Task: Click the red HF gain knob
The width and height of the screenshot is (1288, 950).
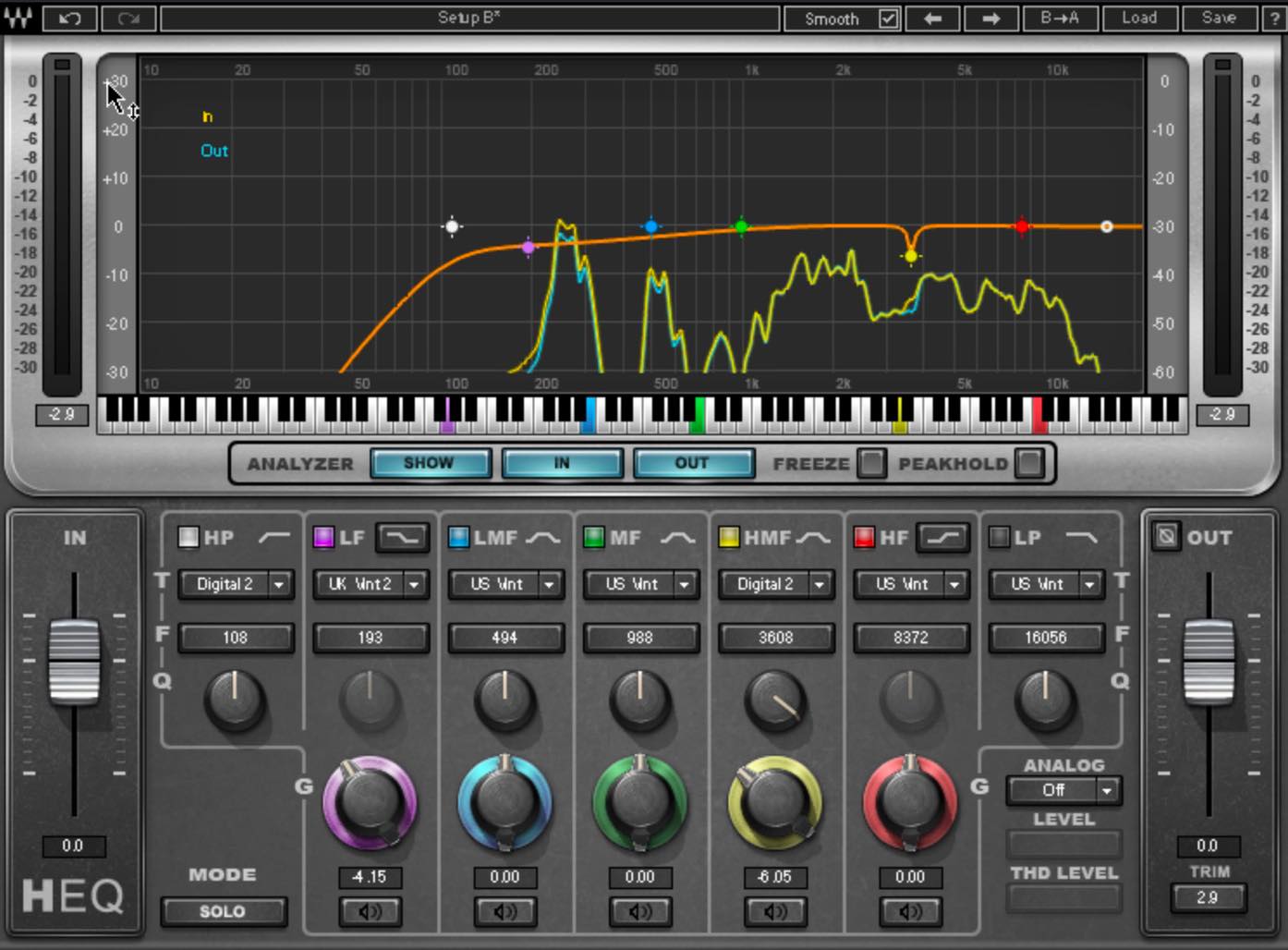Action: point(910,802)
